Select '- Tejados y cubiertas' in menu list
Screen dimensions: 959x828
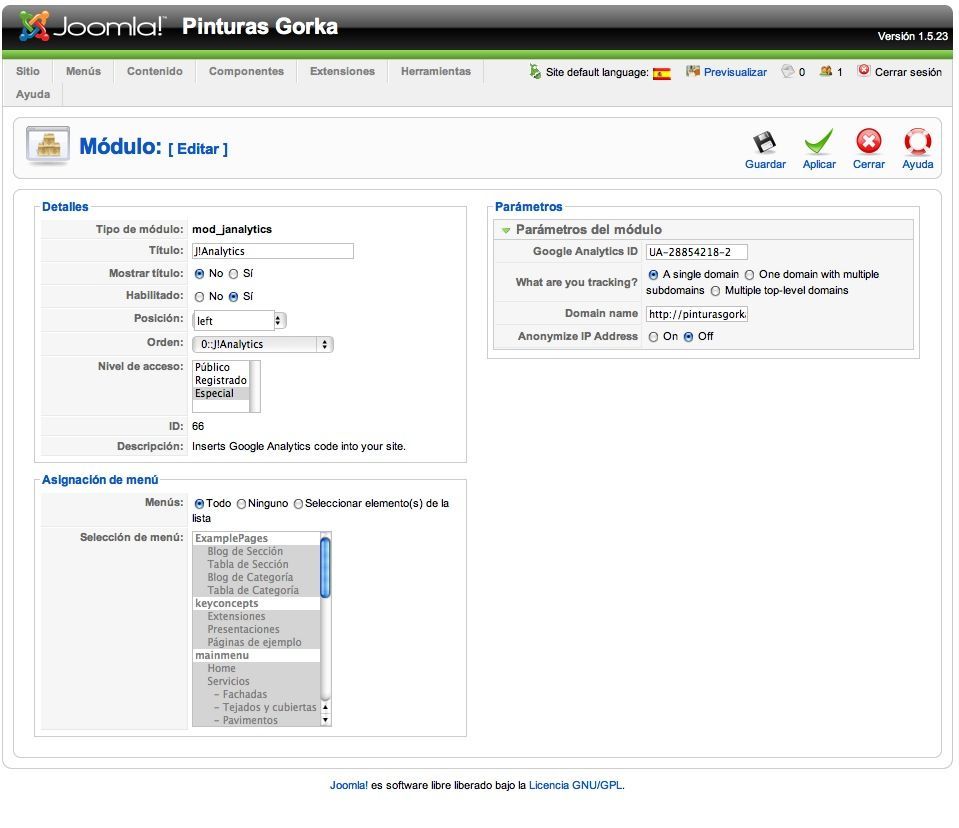(256, 708)
